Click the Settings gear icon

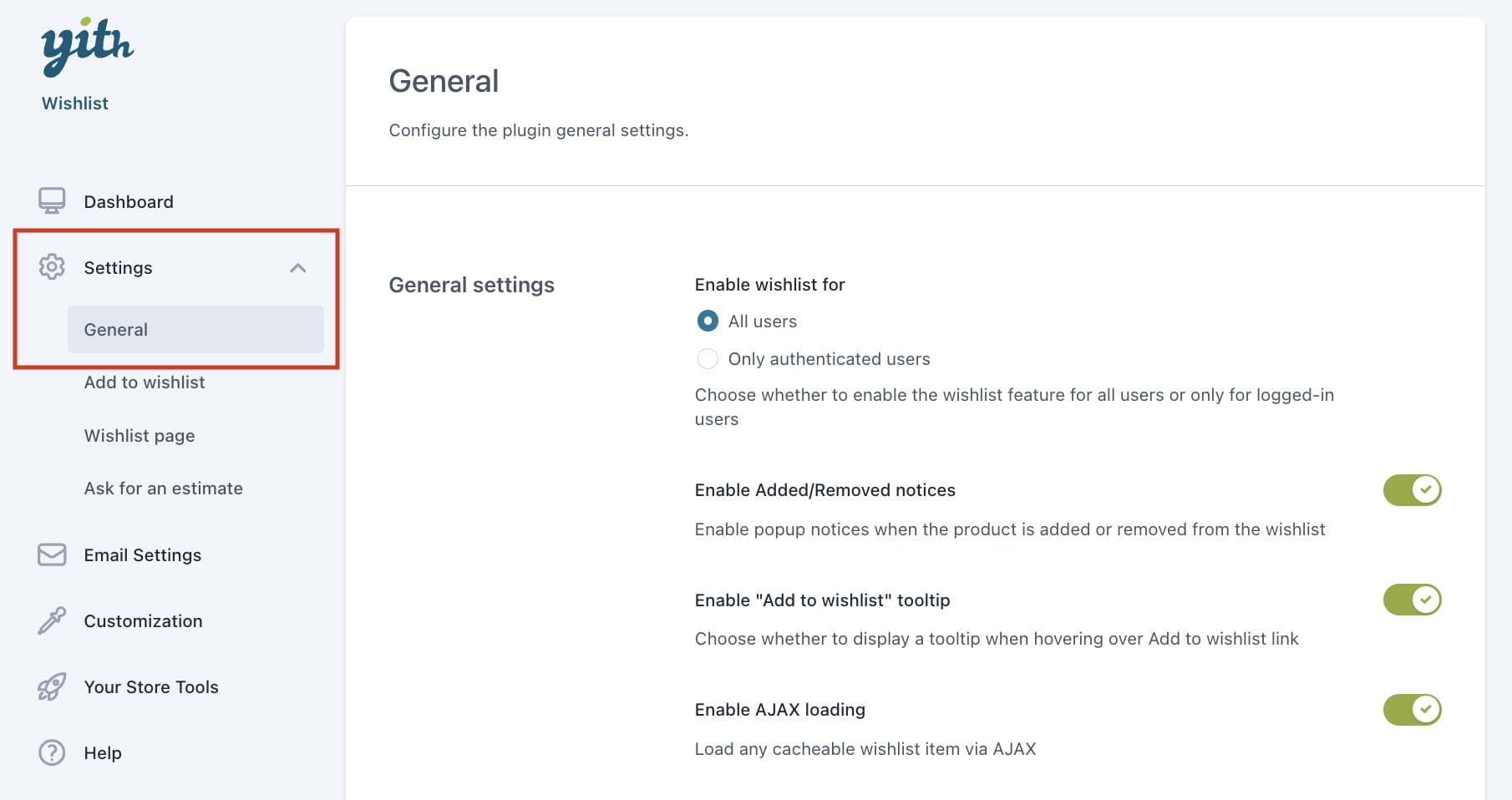click(x=52, y=267)
